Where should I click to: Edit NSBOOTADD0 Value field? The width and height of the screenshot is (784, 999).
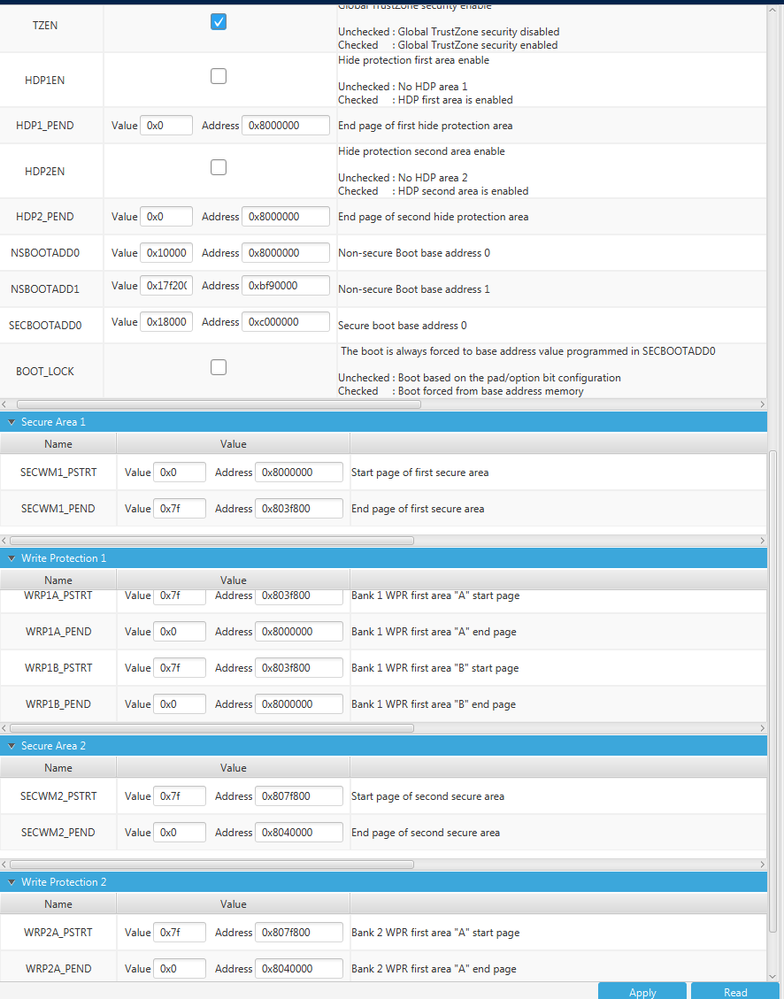166,253
